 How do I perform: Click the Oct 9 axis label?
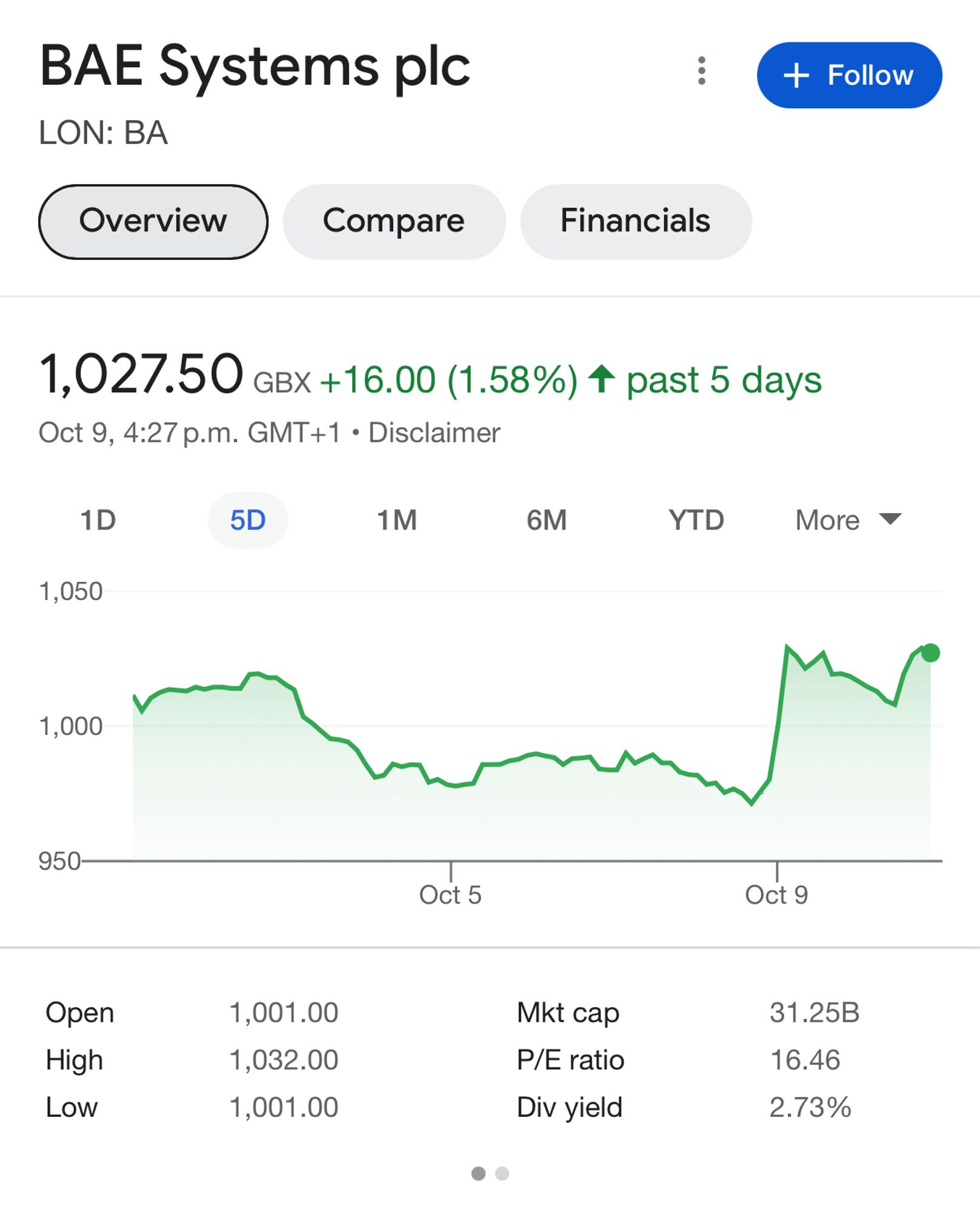(776, 894)
